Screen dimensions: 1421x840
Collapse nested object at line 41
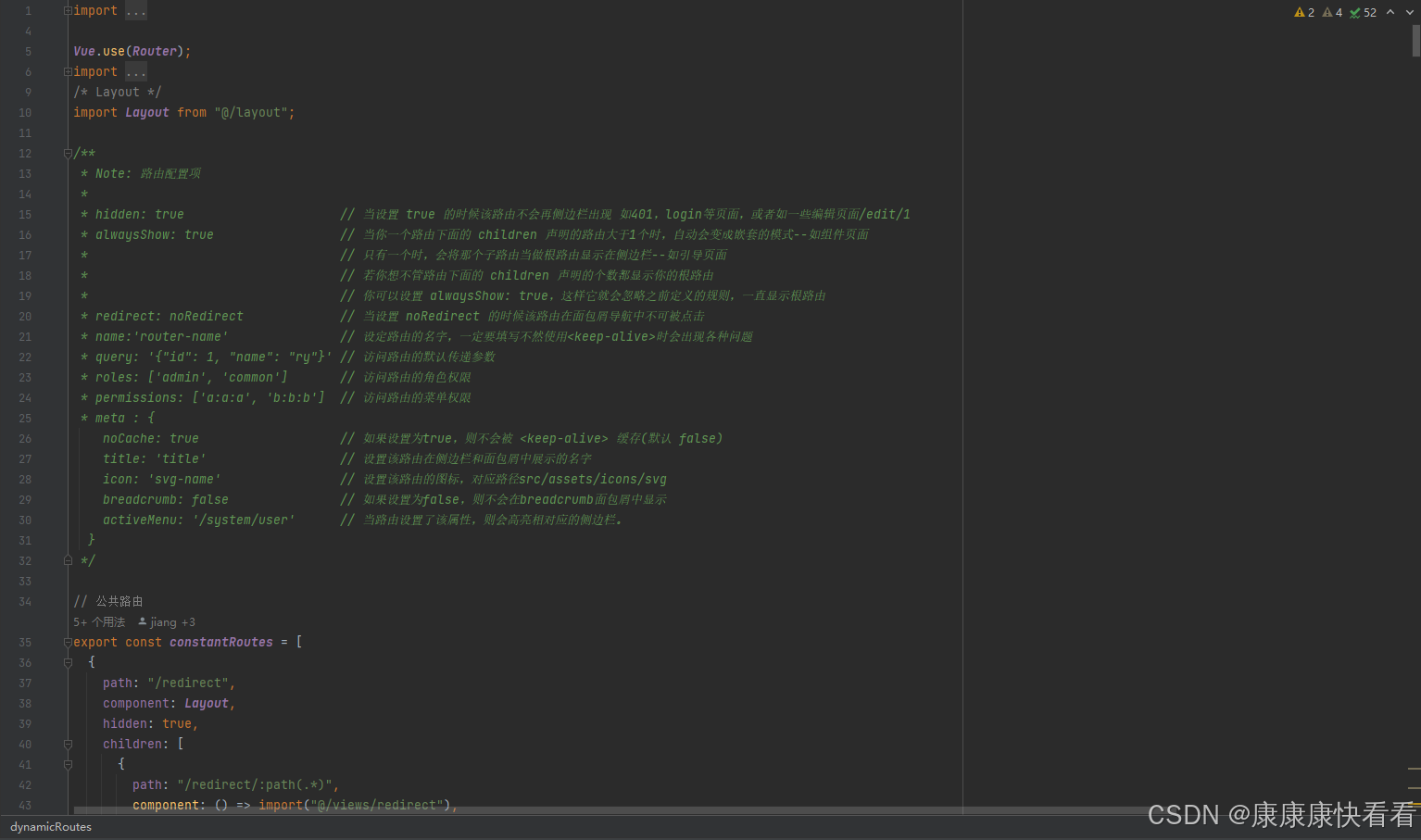68,765
